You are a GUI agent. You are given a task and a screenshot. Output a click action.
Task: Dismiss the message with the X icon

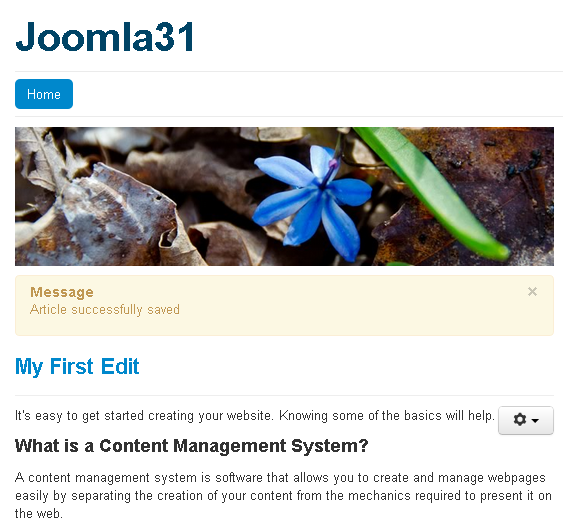[x=532, y=292]
